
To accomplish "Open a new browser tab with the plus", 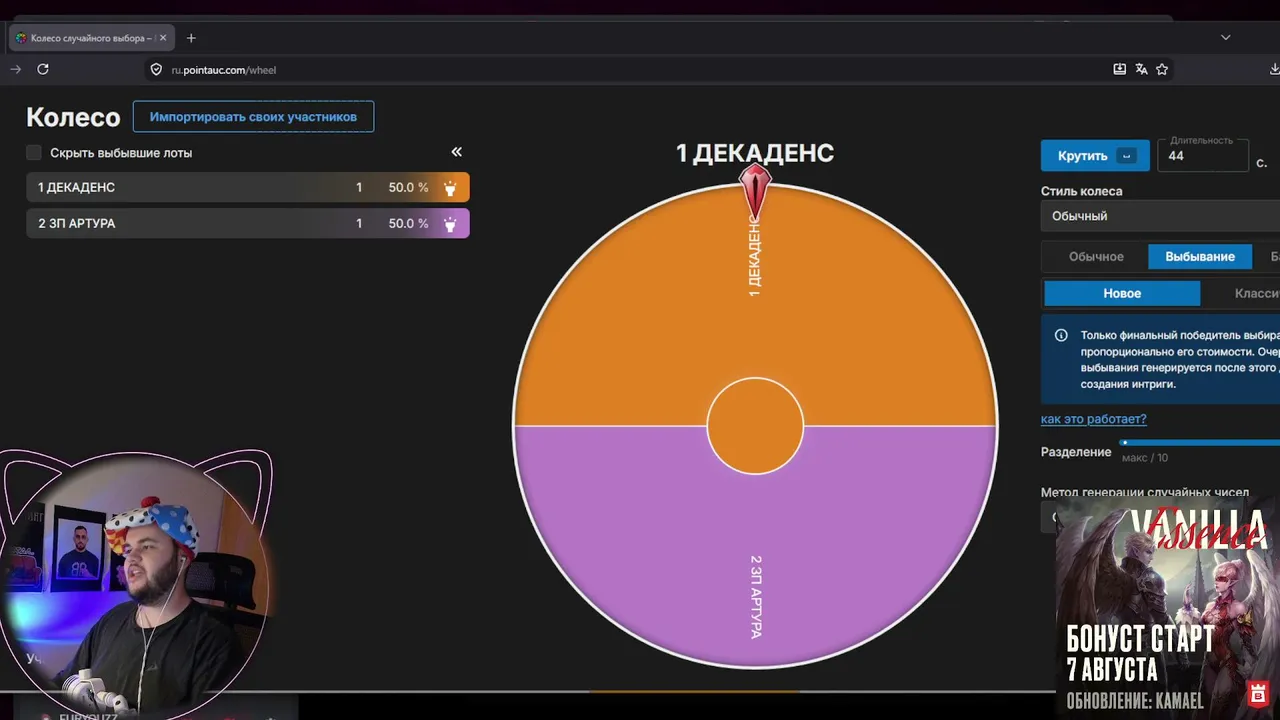I will (x=191, y=38).
